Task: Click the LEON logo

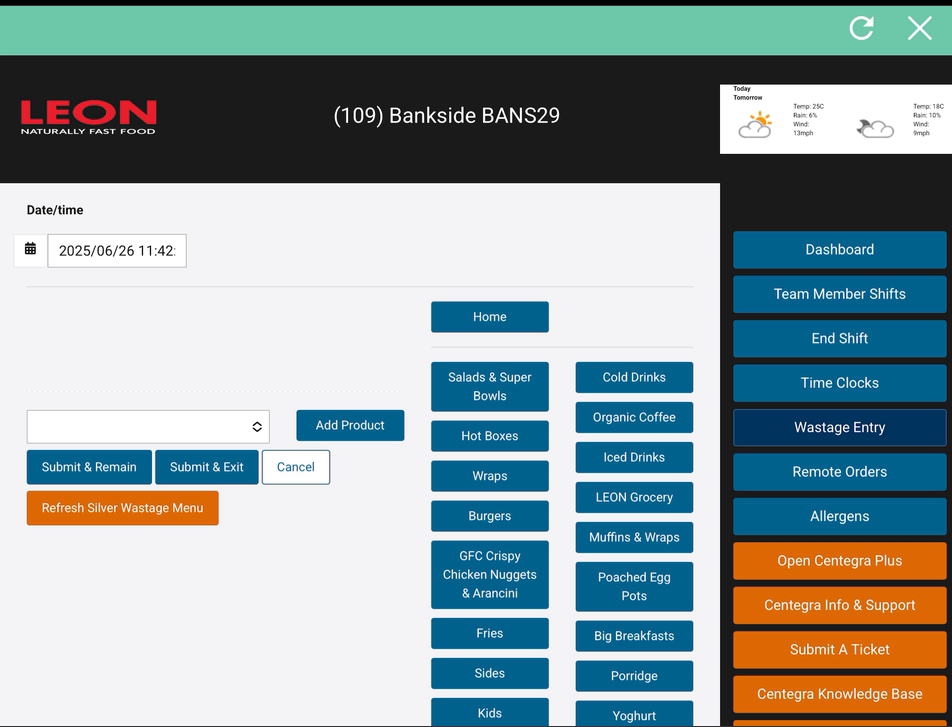Action: pos(89,116)
